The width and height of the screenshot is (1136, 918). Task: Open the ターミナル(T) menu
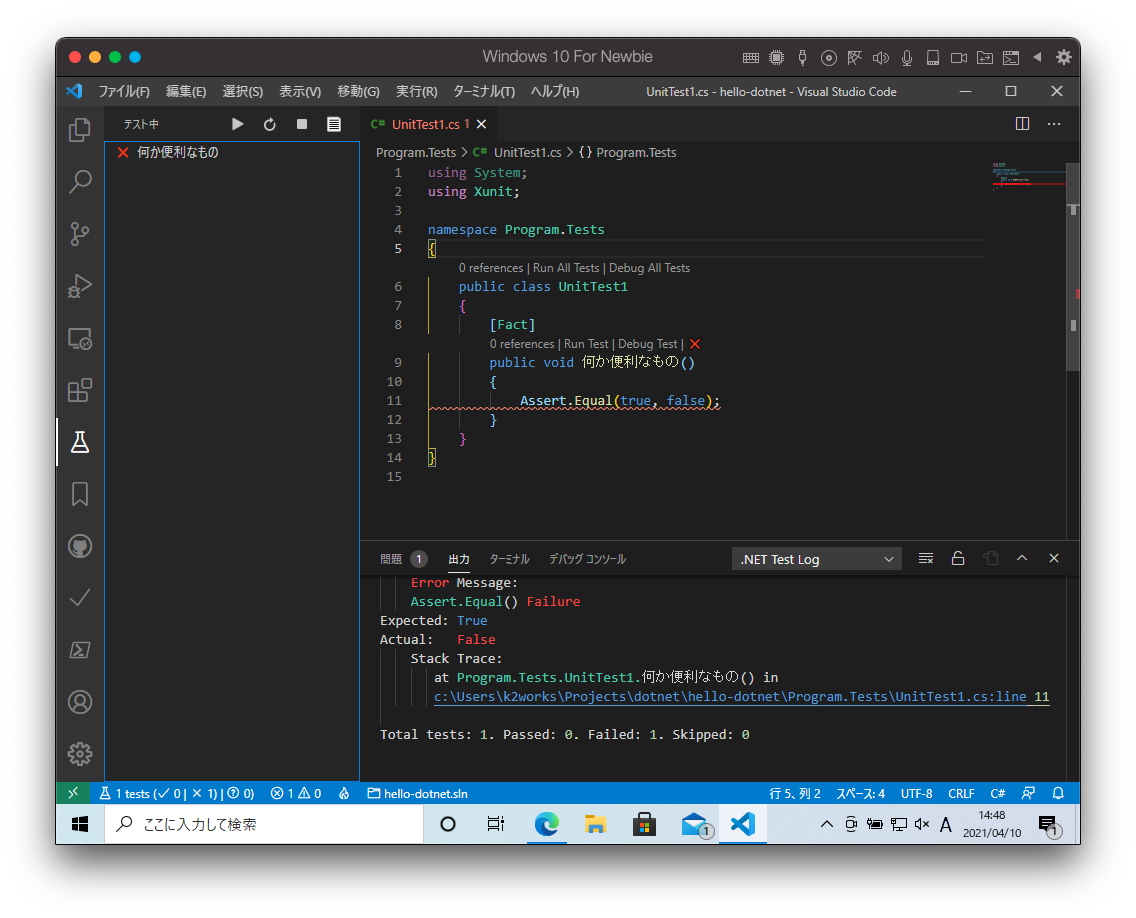[x=484, y=91]
